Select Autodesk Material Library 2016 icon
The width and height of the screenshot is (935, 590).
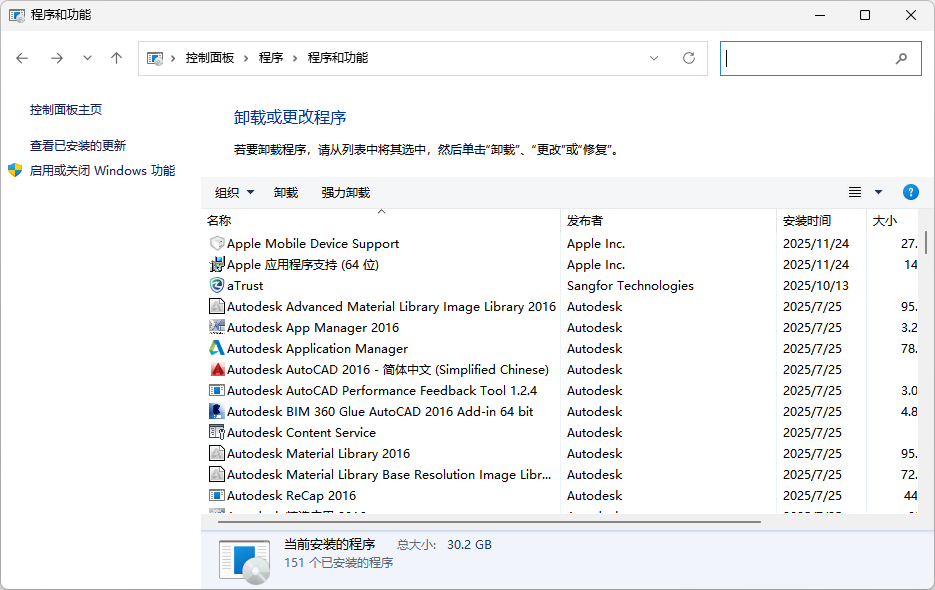[x=217, y=453]
